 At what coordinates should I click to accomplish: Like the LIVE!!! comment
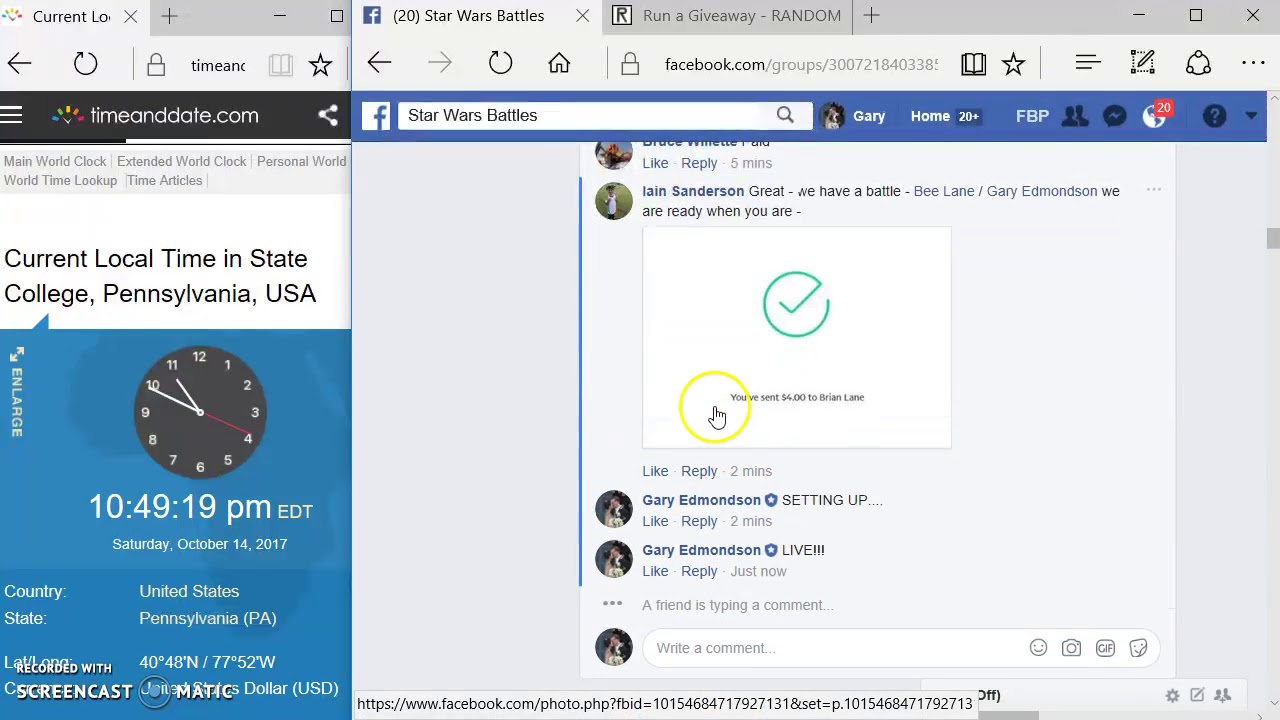pyautogui.click(x=655, y=571)
